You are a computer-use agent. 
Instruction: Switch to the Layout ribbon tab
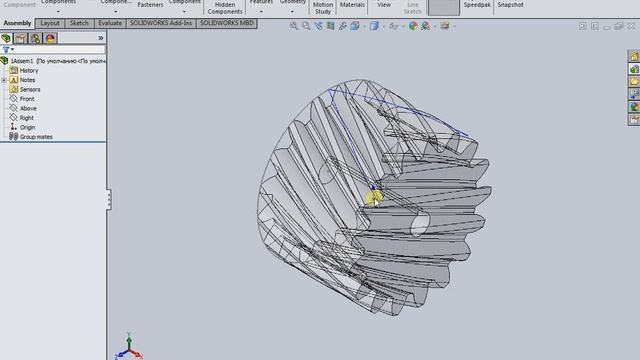pos(50,23)
